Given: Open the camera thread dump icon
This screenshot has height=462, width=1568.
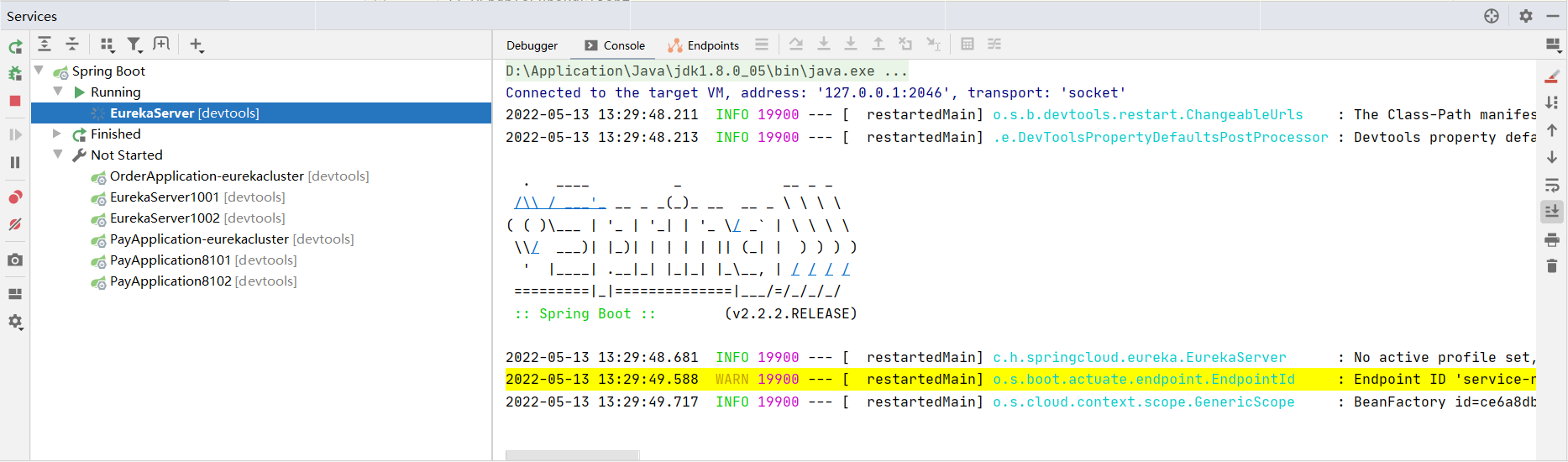Looking at the screenshot, I should [x=15, y=260].
